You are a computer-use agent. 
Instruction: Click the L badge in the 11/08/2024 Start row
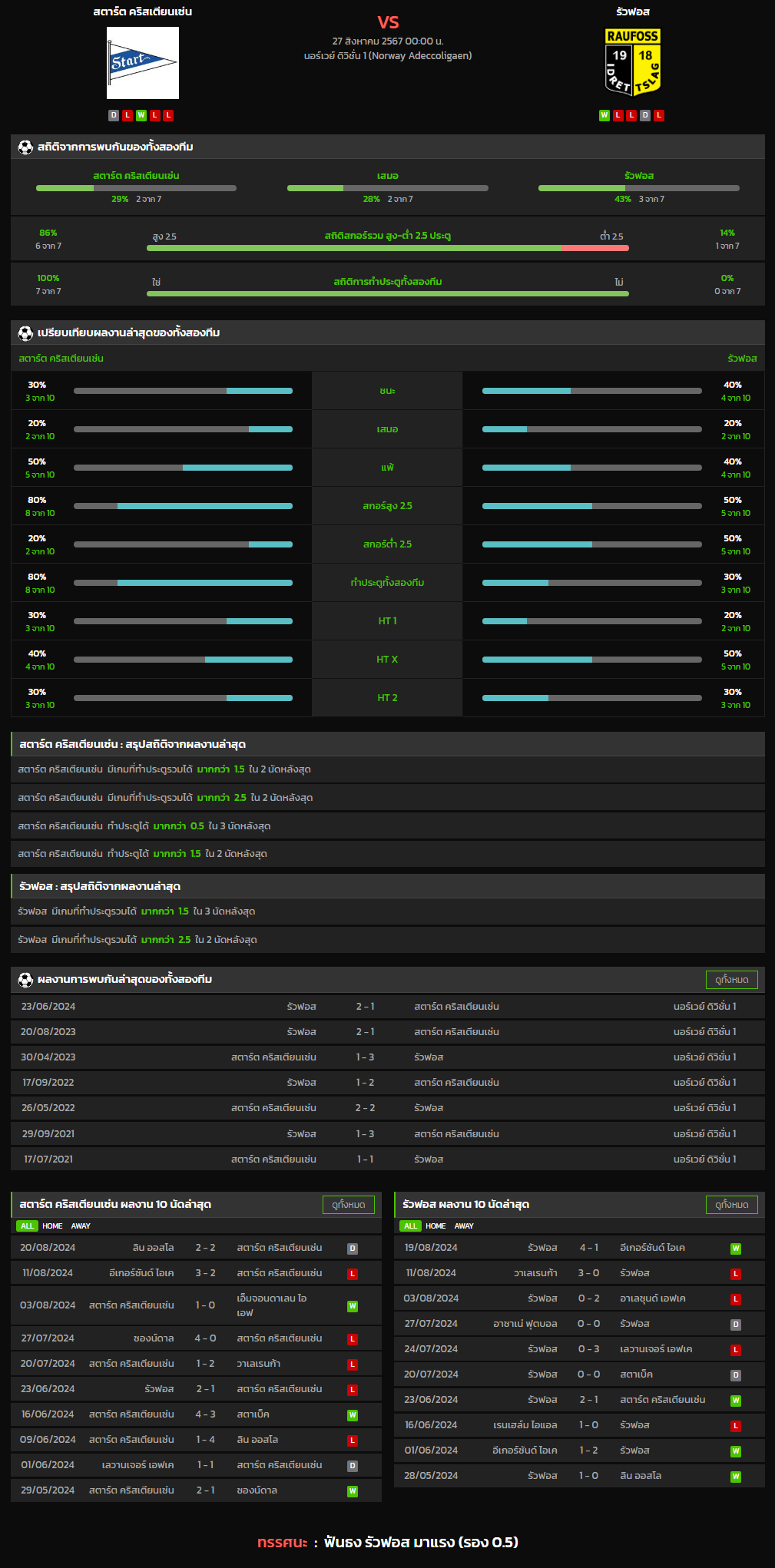[x=353, y=1274]
